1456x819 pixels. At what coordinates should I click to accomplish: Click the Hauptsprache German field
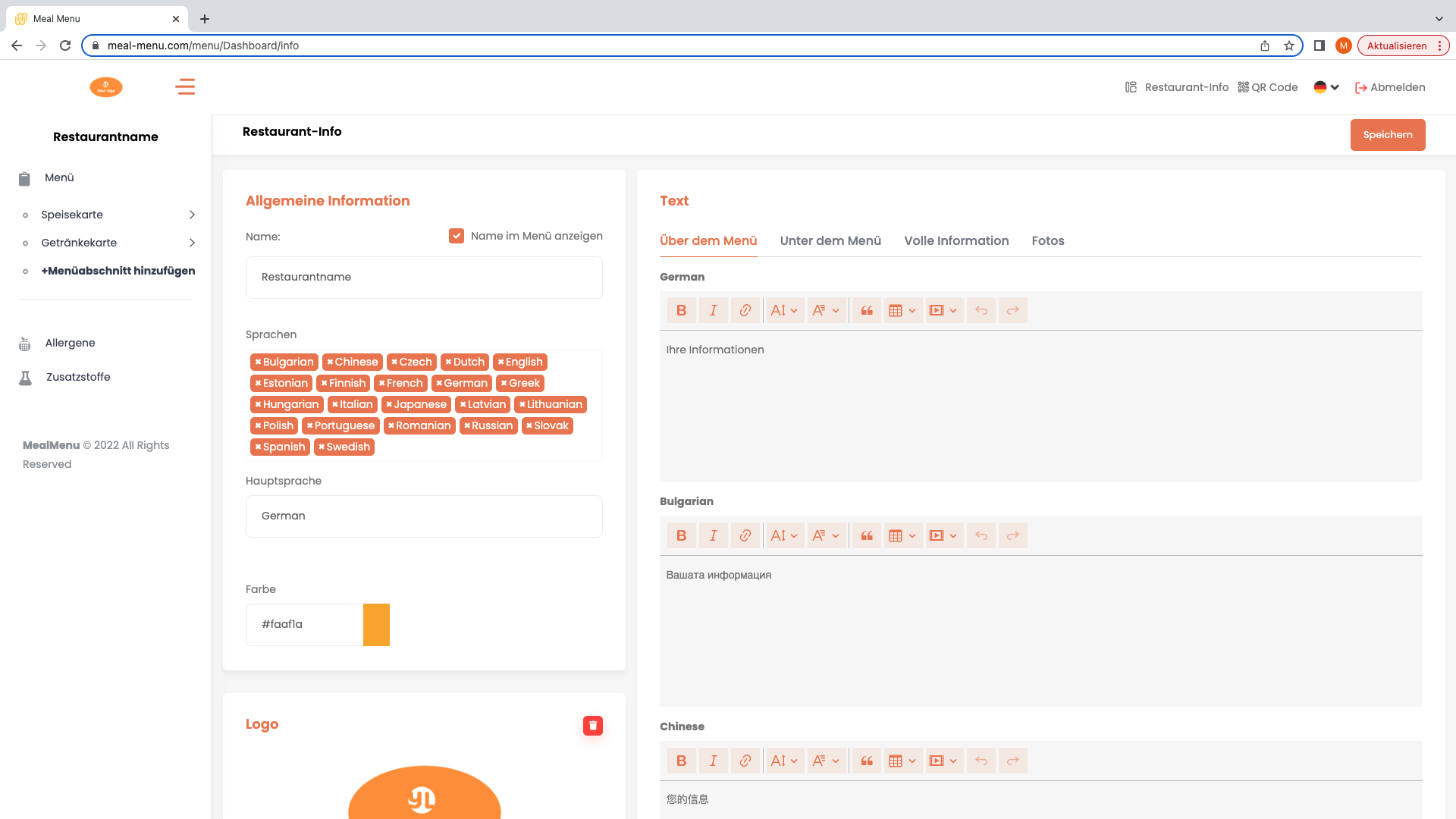[x=424, y=516]
